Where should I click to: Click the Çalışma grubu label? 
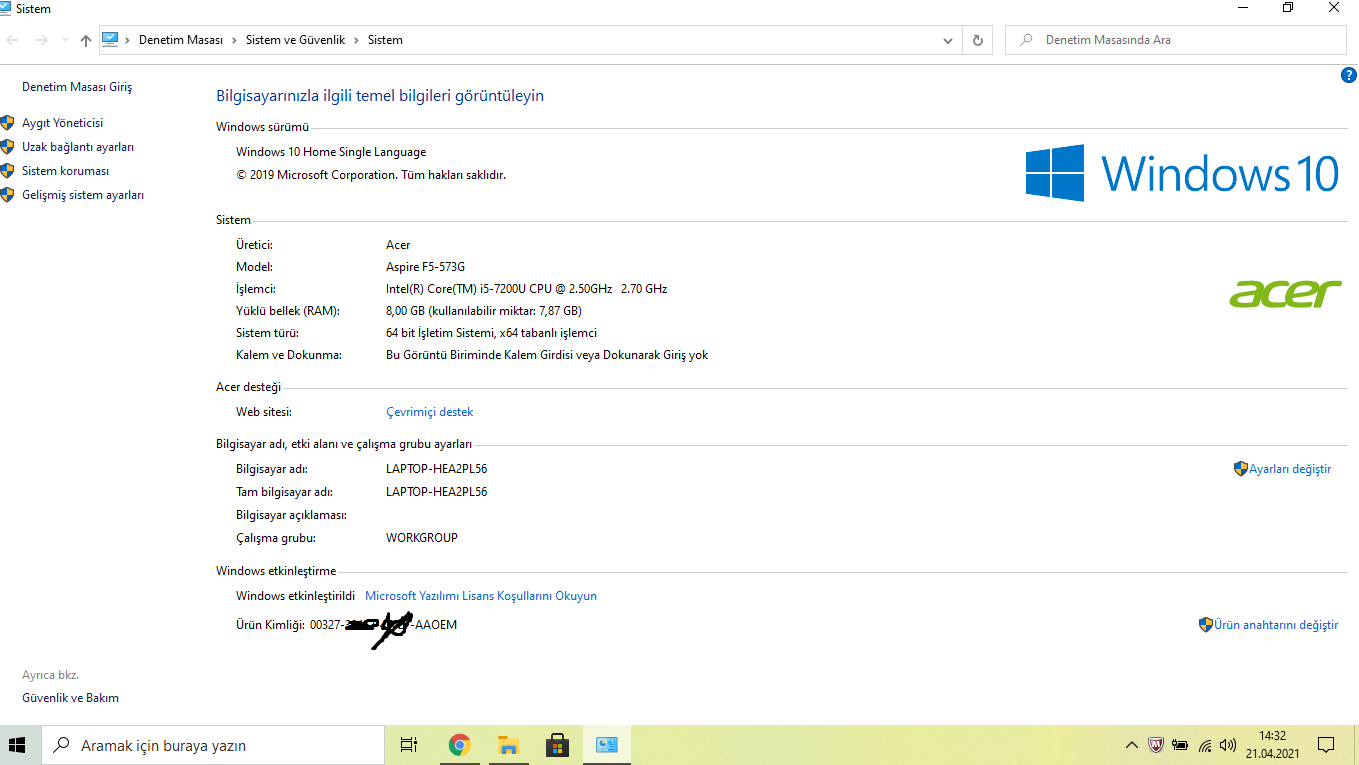(x=276, y=538)
